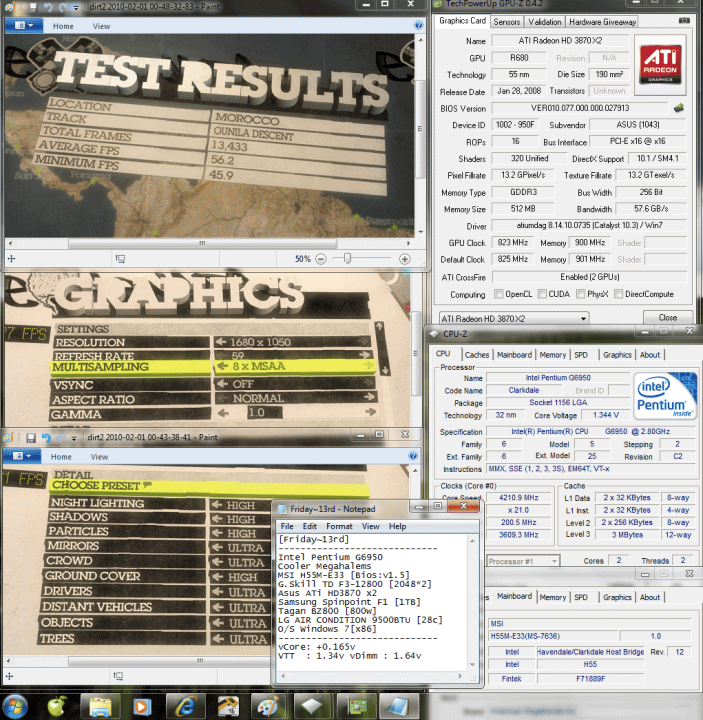Click zoom in plus button in top Paint

(405, 259)
